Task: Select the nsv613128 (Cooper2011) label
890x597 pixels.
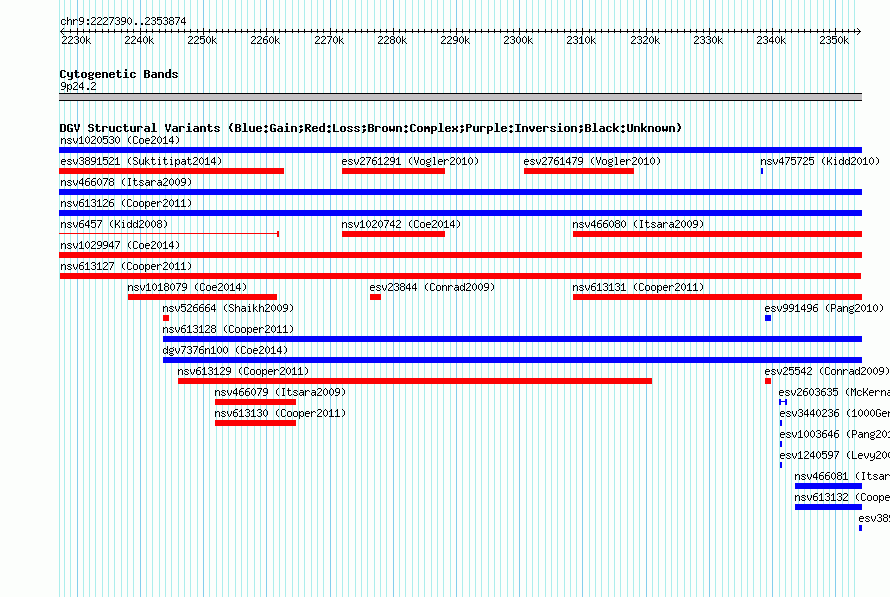Action: (x=228, y=329)
